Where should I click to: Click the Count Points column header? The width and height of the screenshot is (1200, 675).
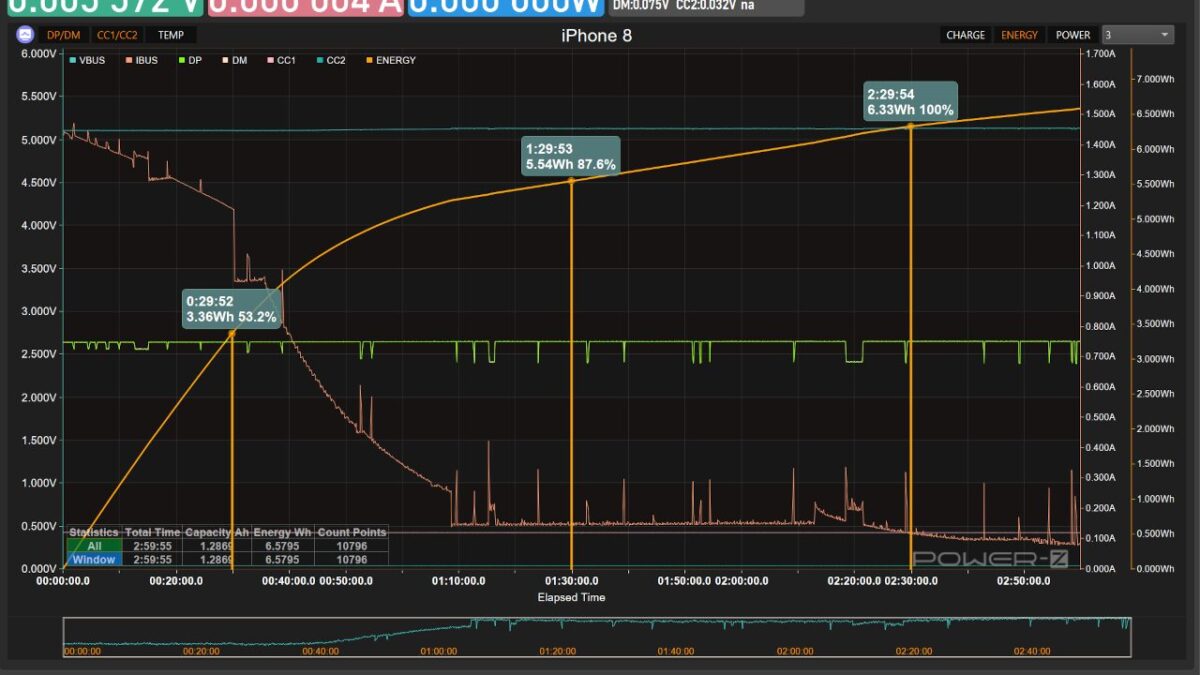[x=351, y=533]
